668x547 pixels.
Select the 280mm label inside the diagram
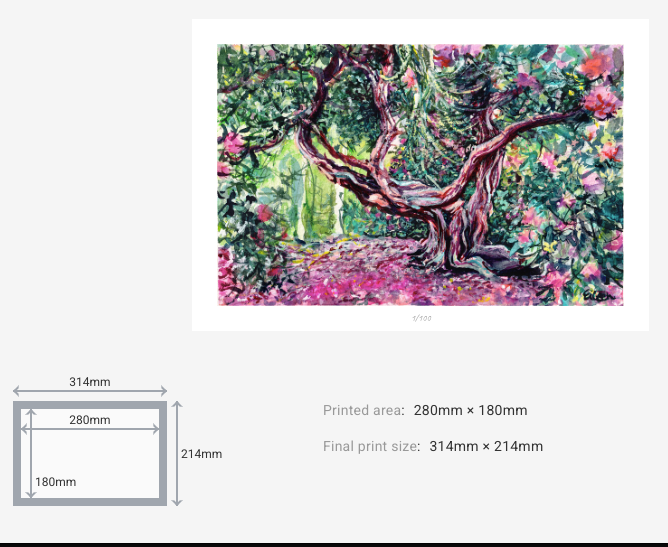89,420
